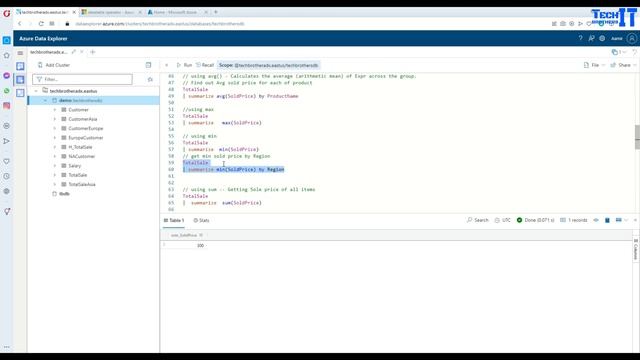Viewport: 640px width, 360px height.
Task: Click the results cell value 300
Action: [x=200, y=245]
